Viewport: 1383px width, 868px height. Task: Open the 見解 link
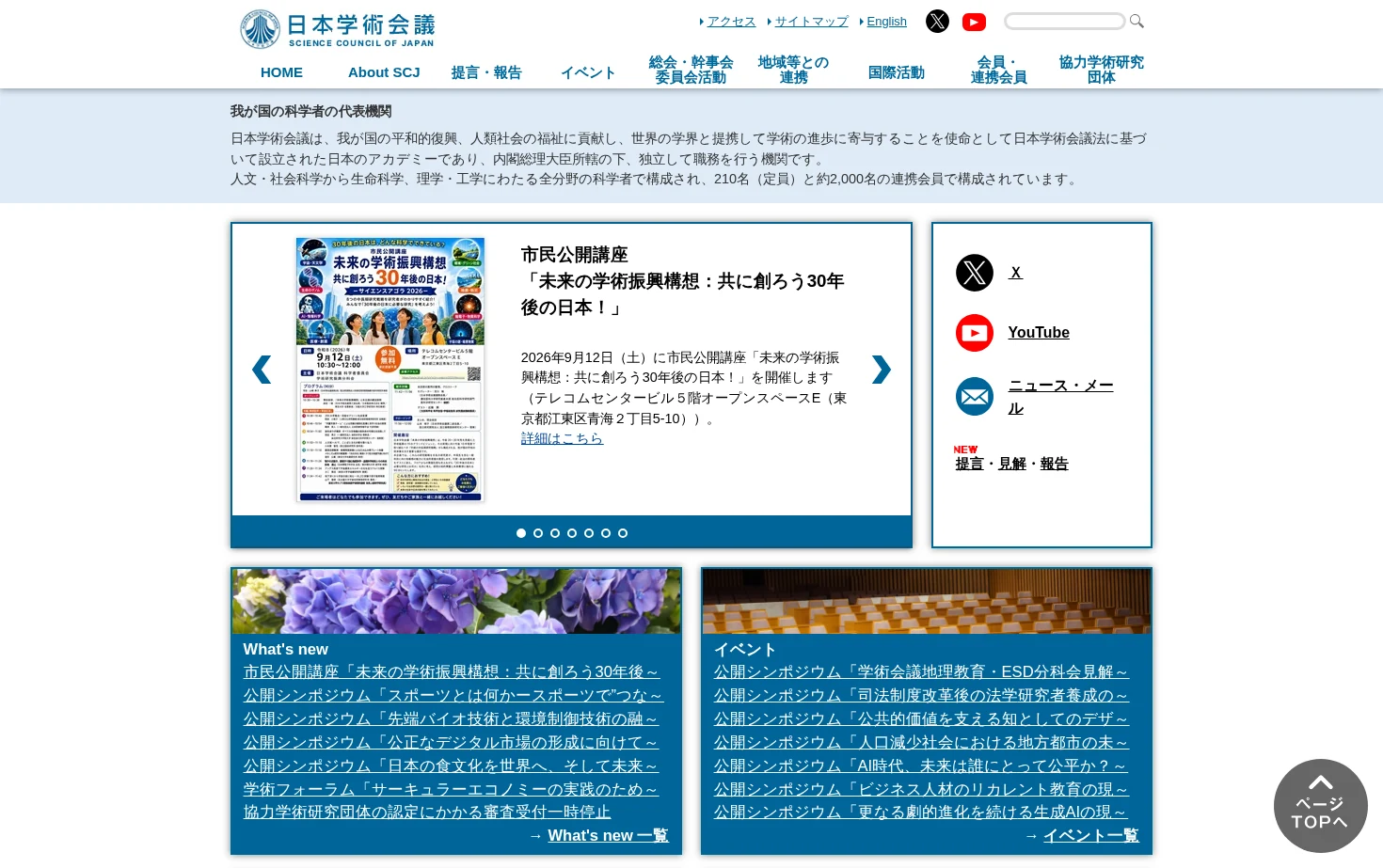(x=1012, y=464)
